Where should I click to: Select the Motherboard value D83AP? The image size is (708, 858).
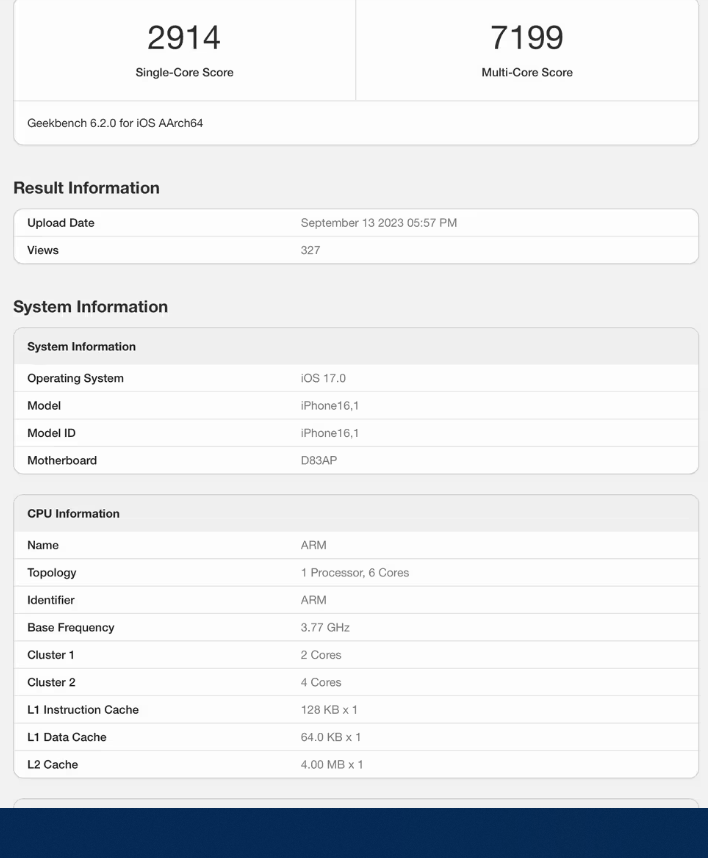[319, 461]
